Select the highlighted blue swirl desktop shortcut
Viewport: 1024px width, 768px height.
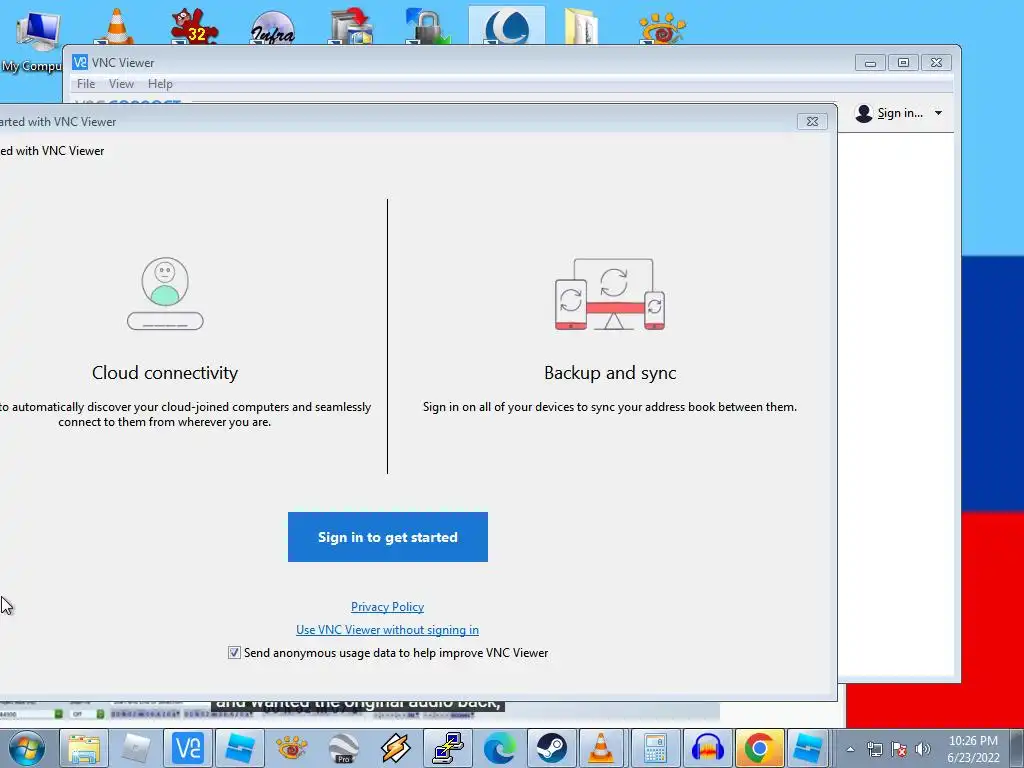(x=507, y=25)
